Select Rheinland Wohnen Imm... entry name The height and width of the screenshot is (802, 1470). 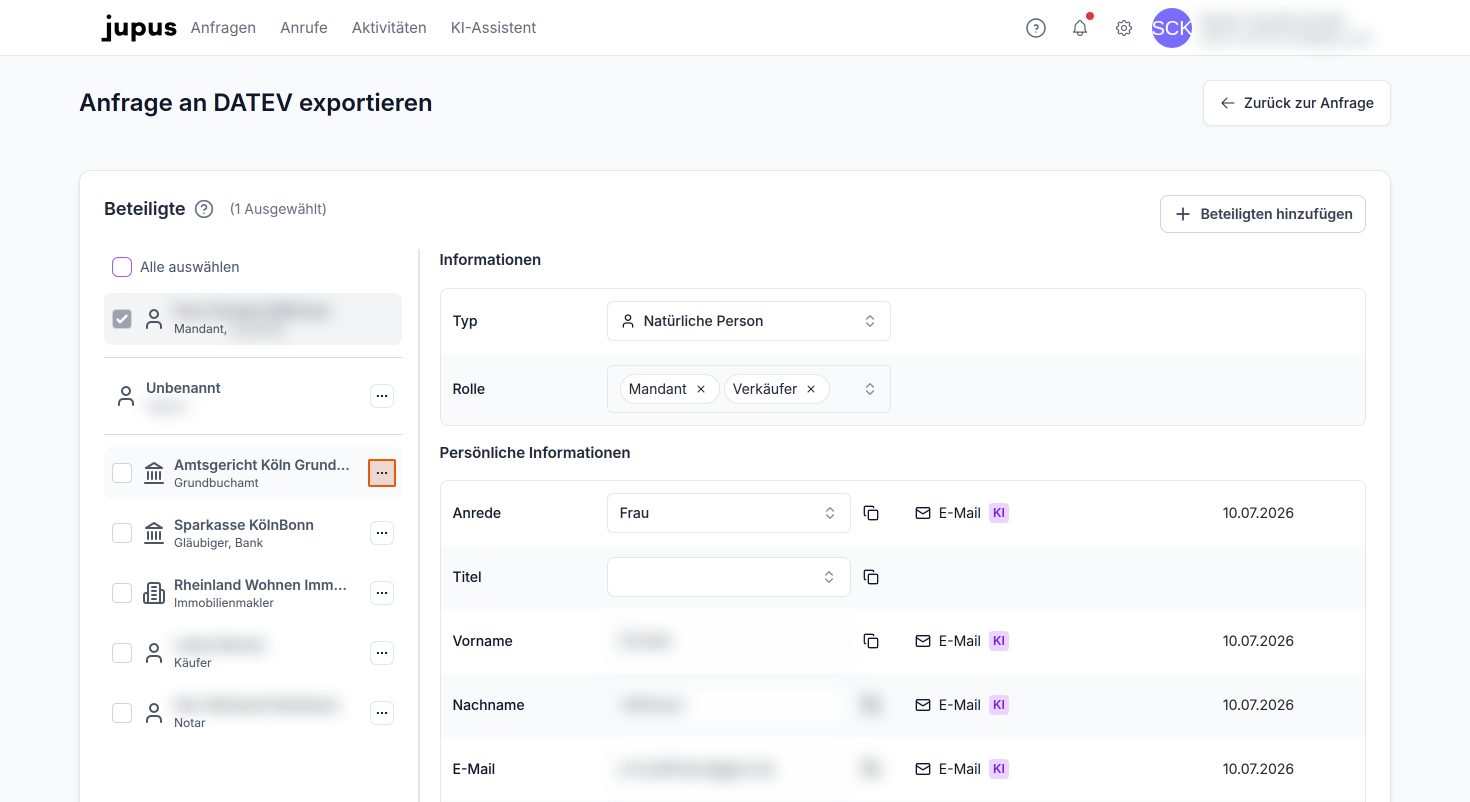point(260,585)
